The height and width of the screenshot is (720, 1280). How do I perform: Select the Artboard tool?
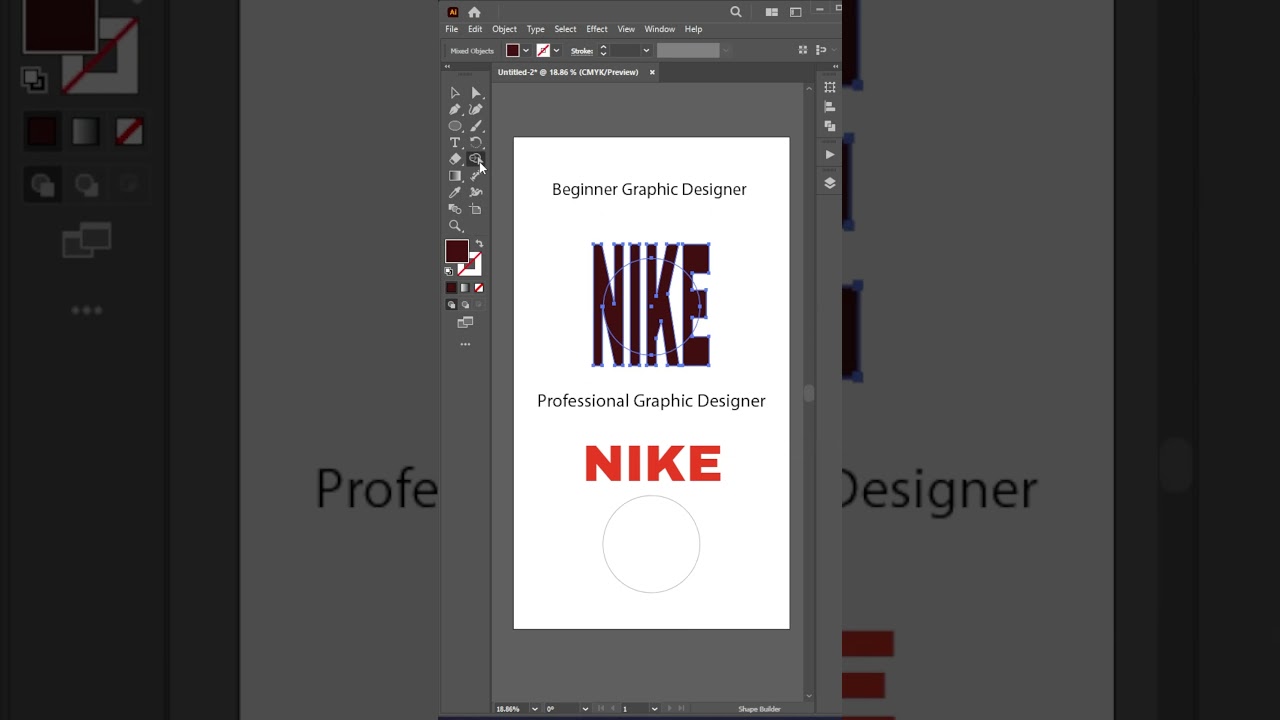[x=476, y=209]
